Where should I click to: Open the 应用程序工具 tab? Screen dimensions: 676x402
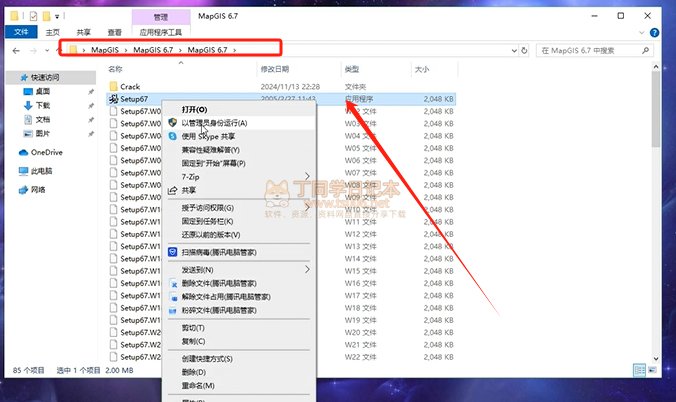[x=161, y=32]
